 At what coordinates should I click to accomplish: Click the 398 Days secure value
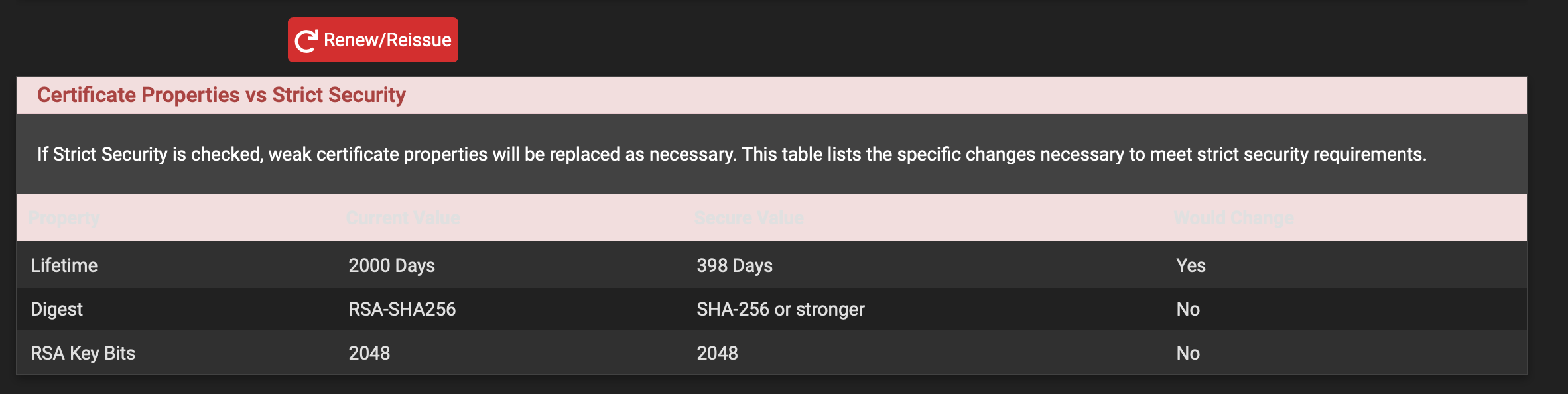point(734,265)
